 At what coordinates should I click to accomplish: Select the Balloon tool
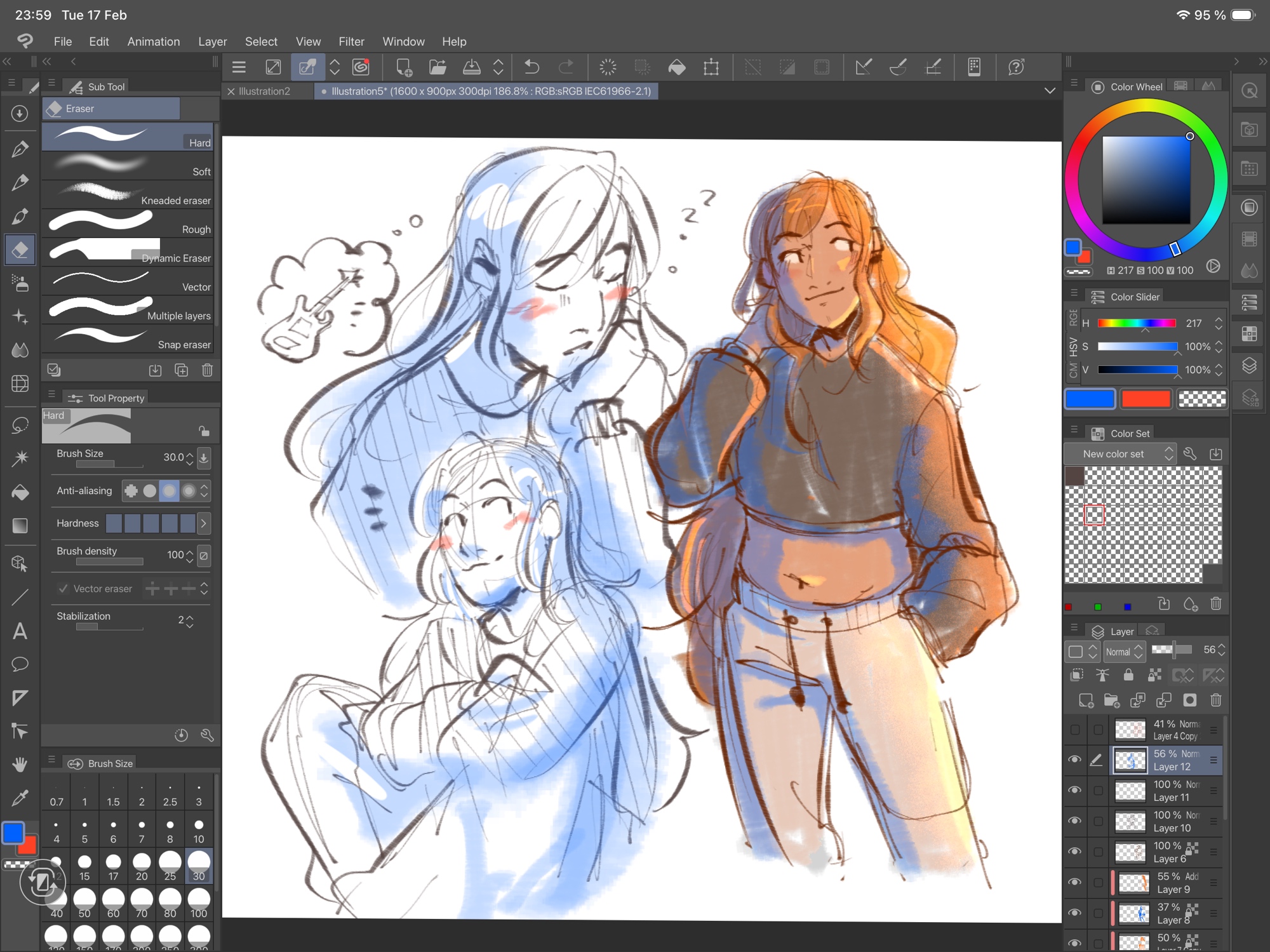[20, 664]
